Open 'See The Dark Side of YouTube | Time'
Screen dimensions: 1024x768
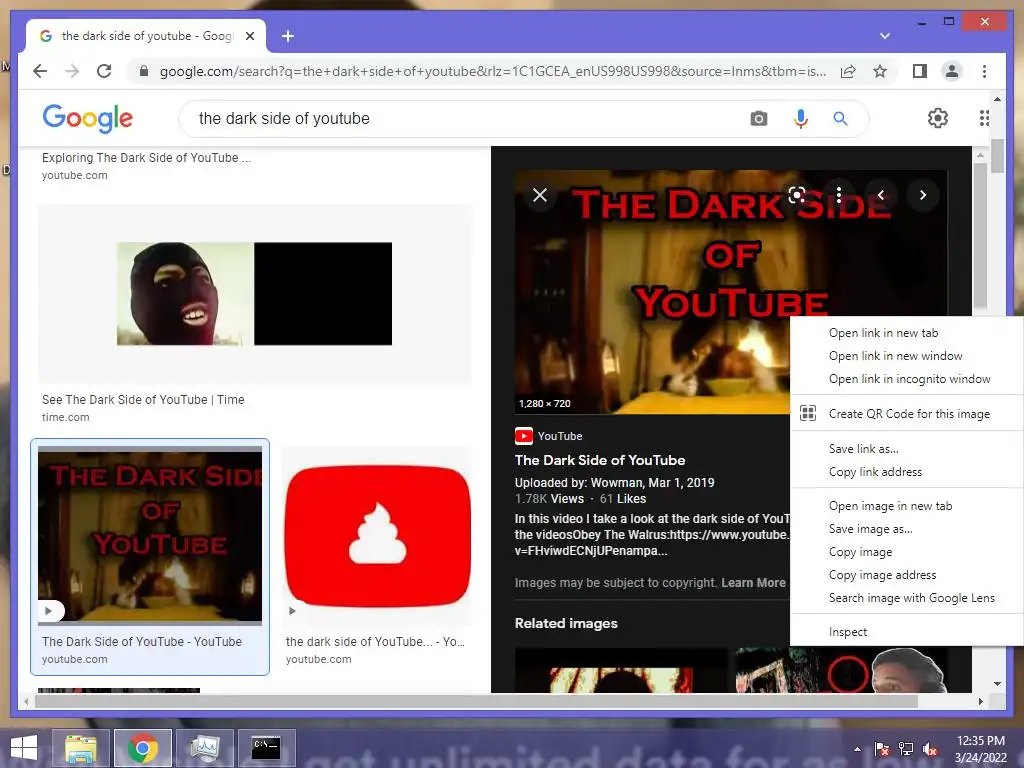[x=143, y=400]
